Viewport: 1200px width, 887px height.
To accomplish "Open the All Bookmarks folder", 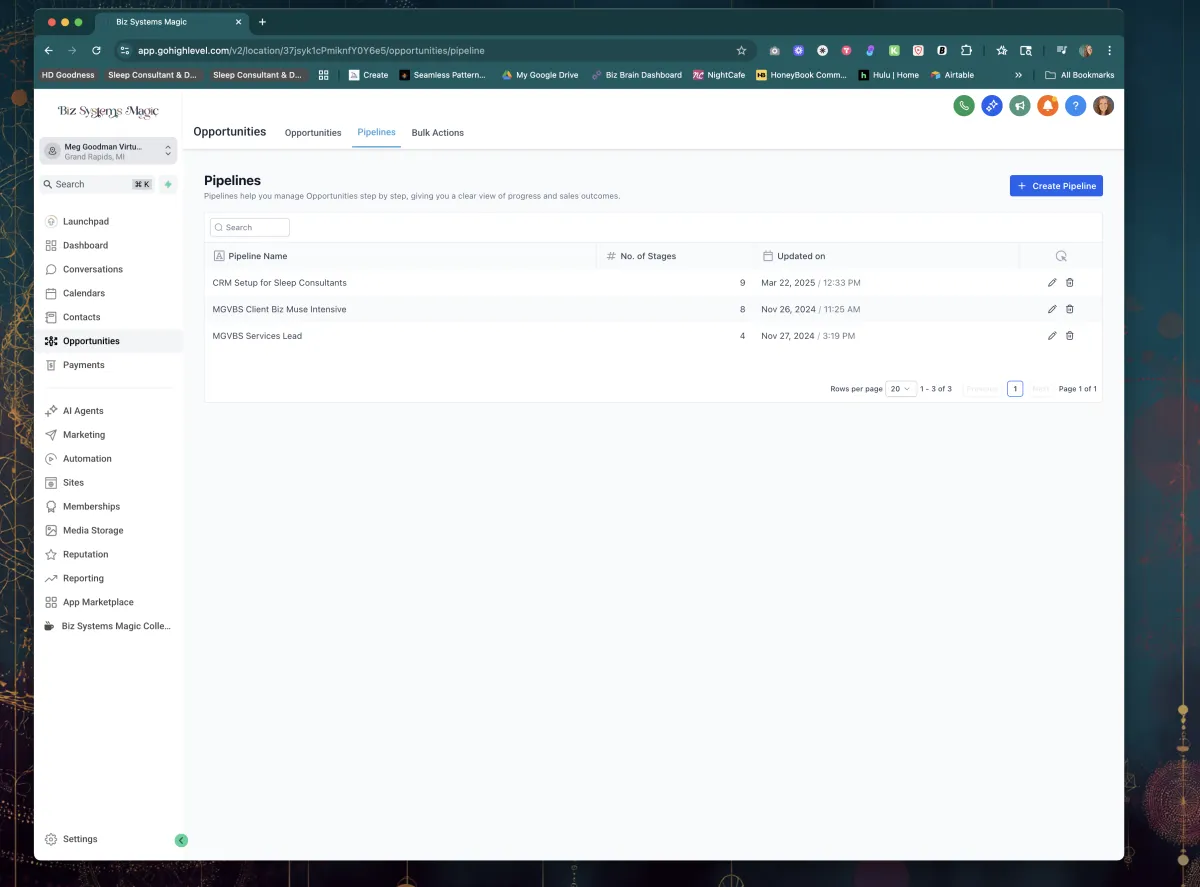I will [1079, 75].
